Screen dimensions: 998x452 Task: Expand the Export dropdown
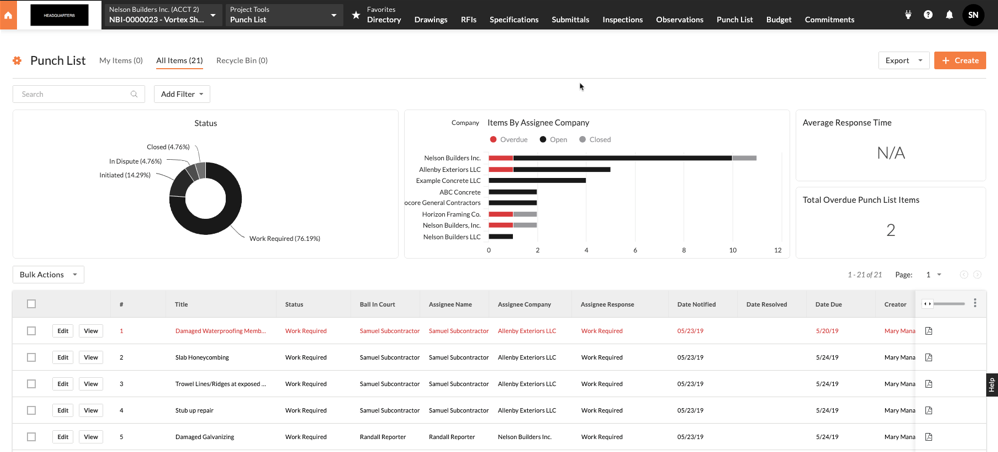[x=903, y=60]
